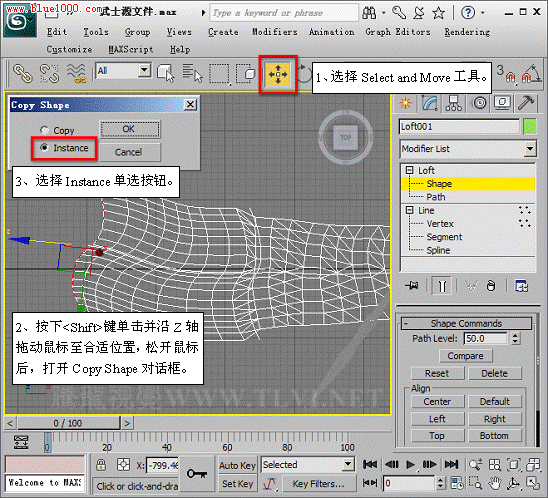Click the Select and Link chain icon
The width and height of the screenshot is (548, 498).
coord(22,73)
